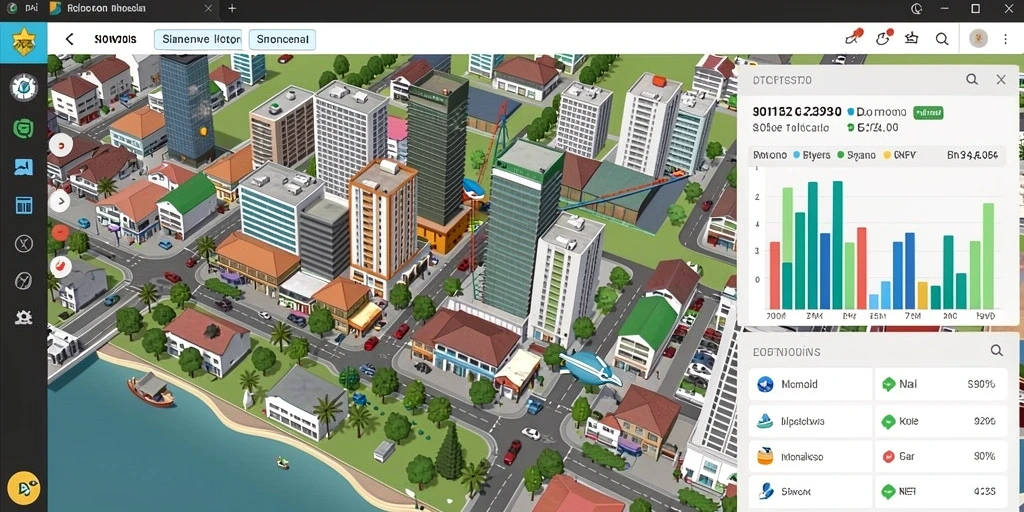Click the boat on the water

[x=151, y=390]
